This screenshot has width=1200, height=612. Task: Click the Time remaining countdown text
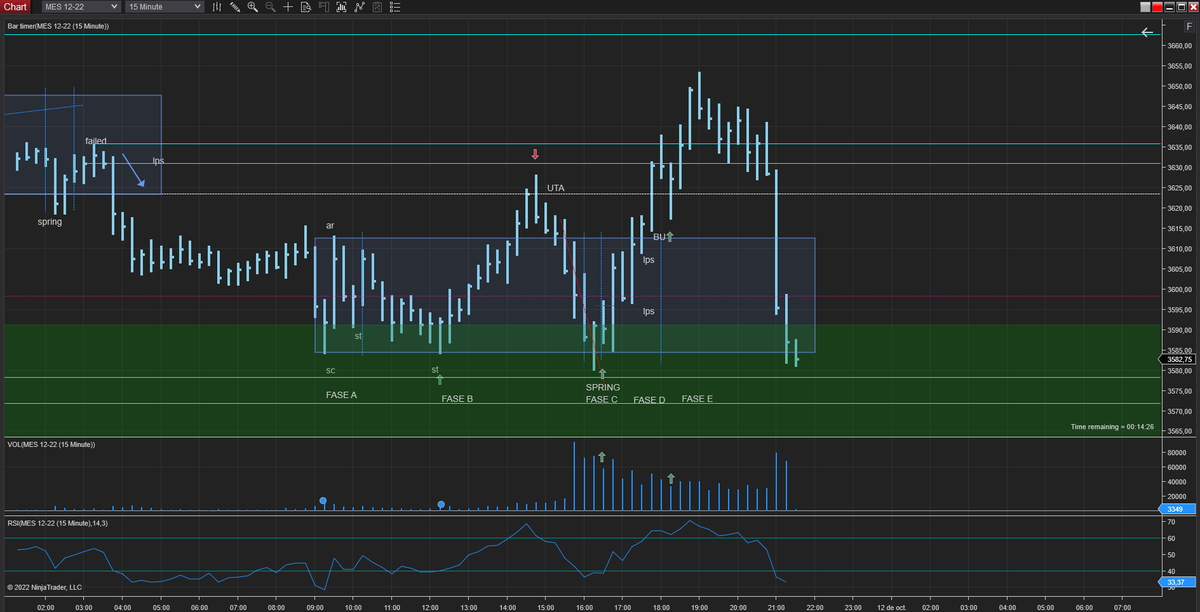pos(1112,427)
